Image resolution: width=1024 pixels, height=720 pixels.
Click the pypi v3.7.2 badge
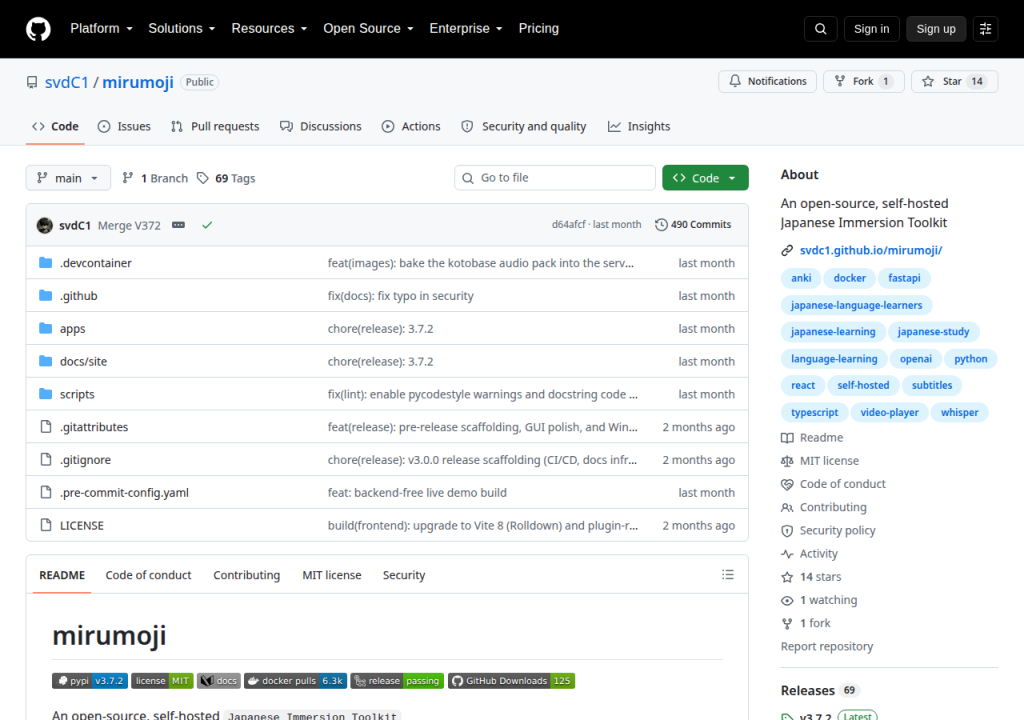click(x=90, y=681)
